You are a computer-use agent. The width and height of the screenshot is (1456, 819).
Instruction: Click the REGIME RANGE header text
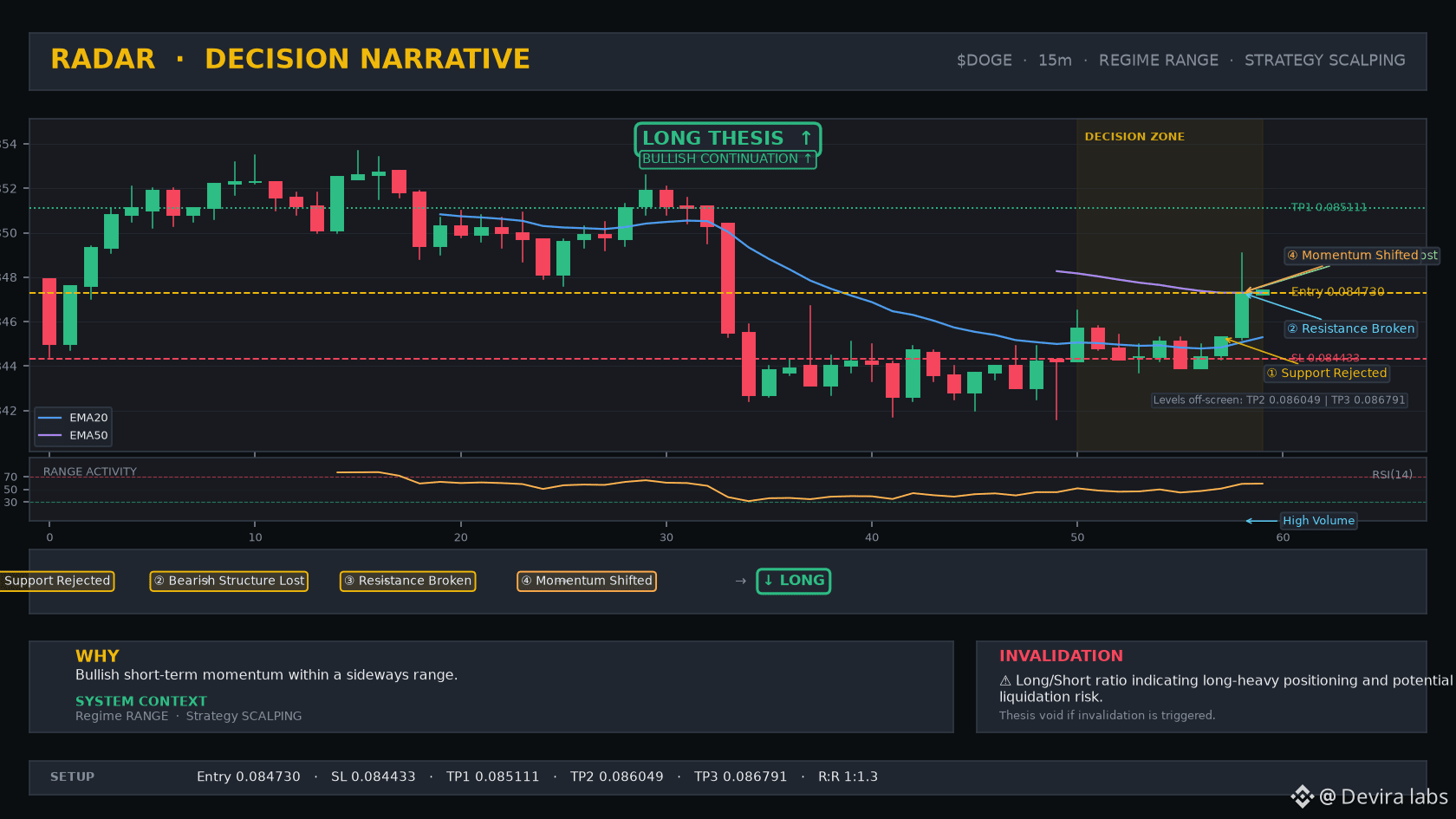(x=1159, y=60)
